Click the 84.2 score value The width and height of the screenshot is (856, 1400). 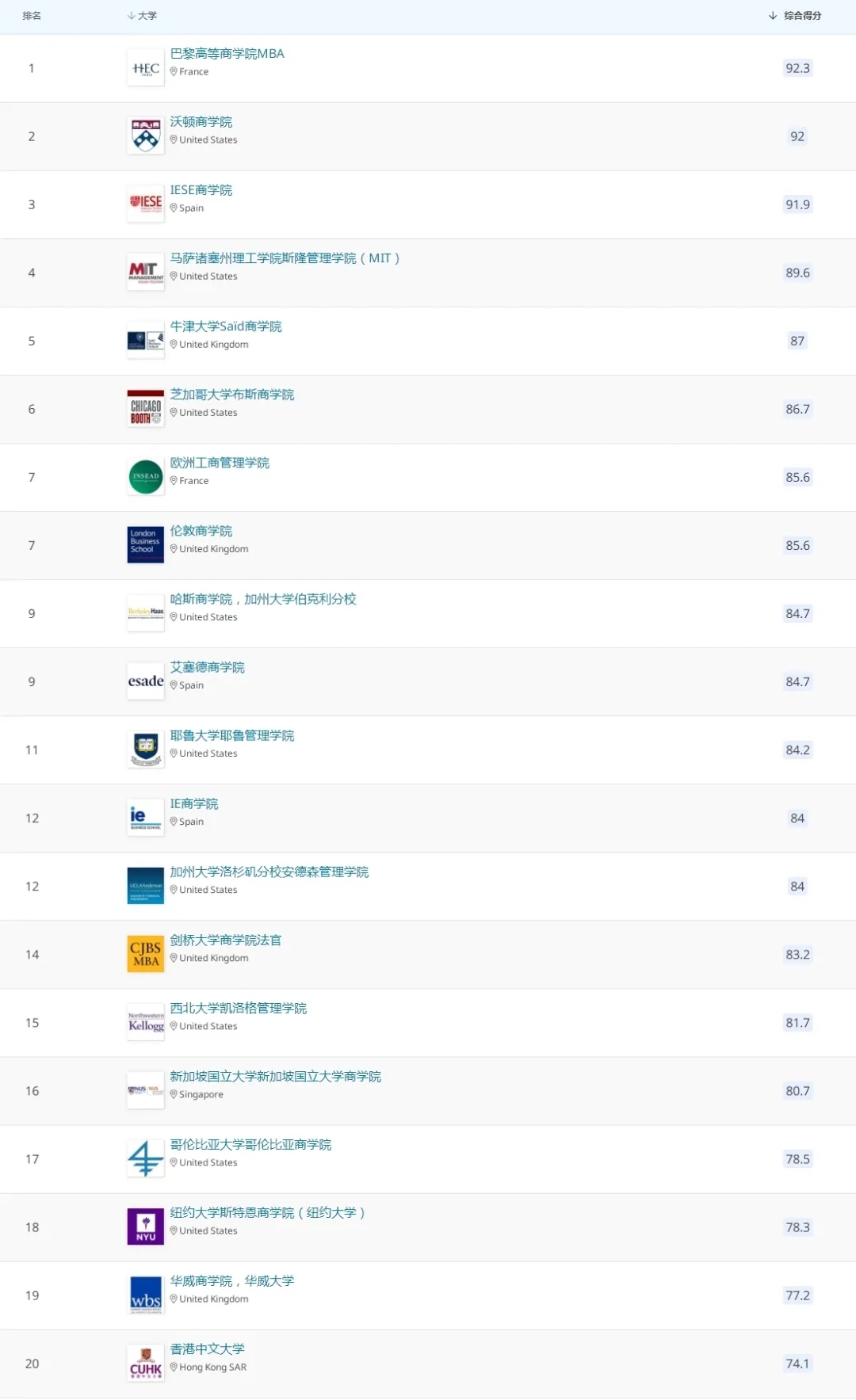tap(797, 750)
